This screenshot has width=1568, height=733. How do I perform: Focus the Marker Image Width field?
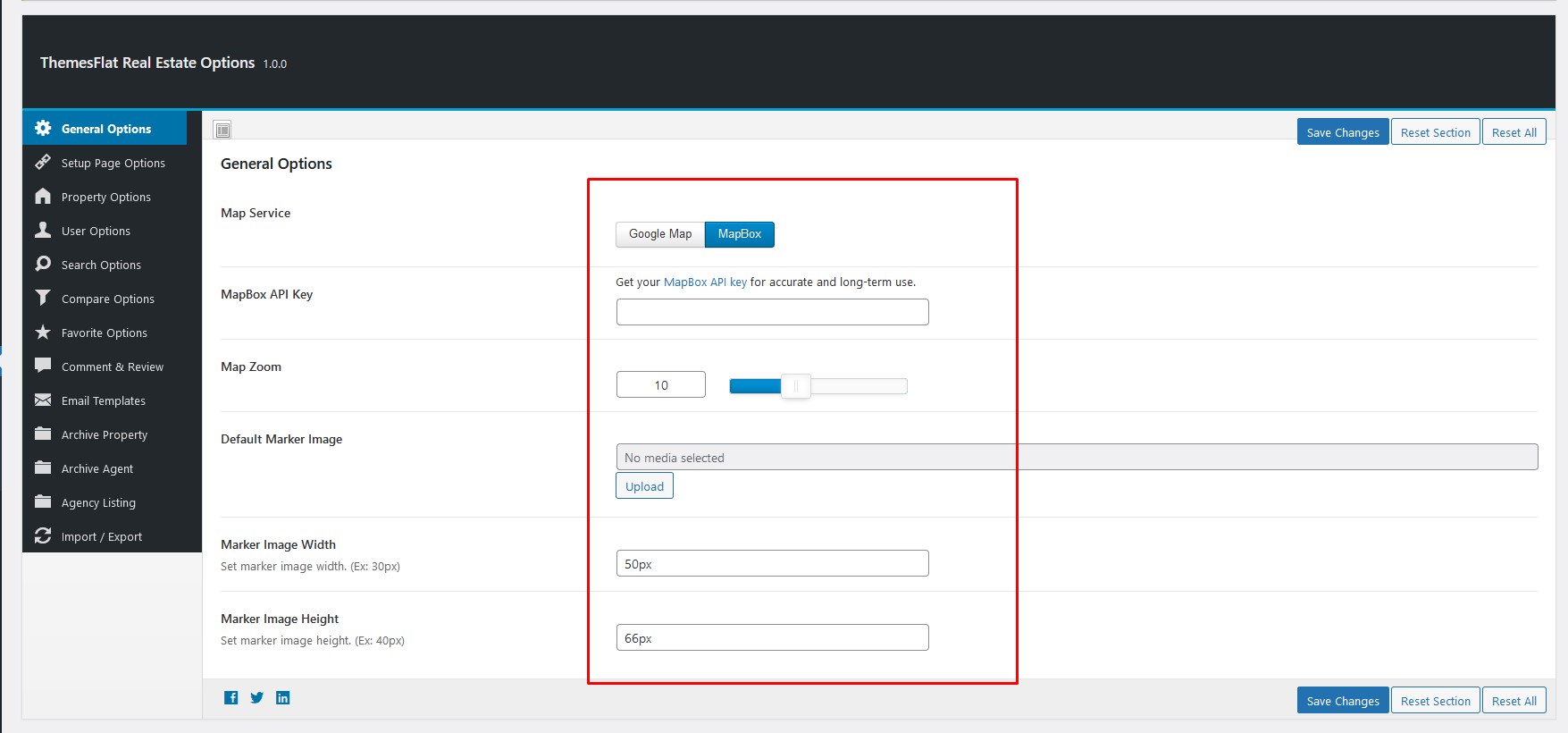(773, 563)
